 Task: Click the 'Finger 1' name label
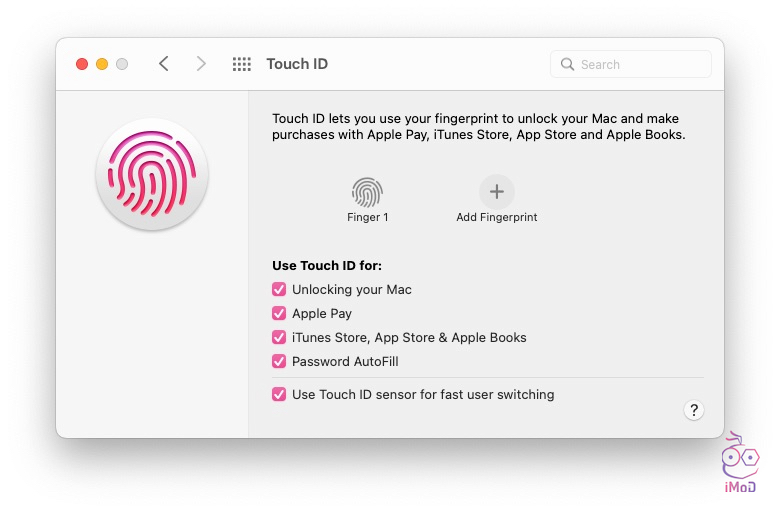click(367, 218)
